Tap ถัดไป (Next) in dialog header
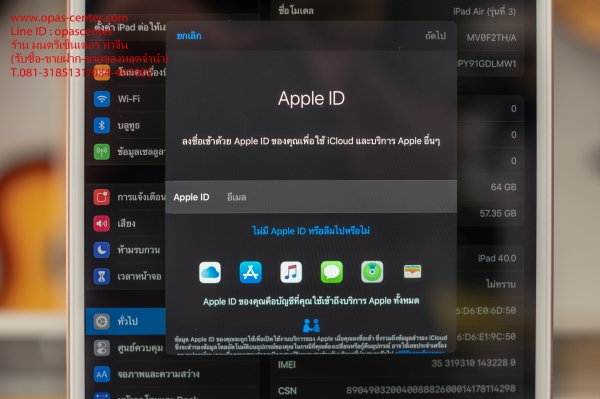The height and width of the screenshot is (399, 600). pyautogui.click(x=435, y=36)
